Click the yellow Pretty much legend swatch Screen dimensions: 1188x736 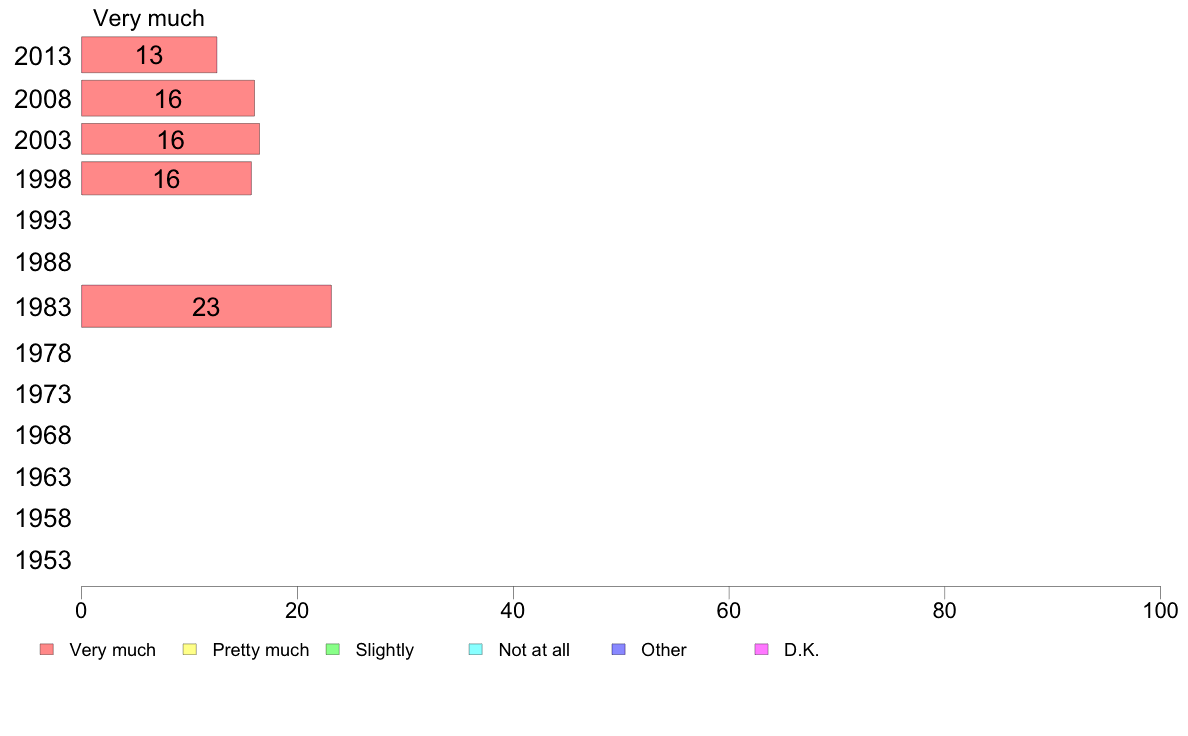[x=190, y=650]
